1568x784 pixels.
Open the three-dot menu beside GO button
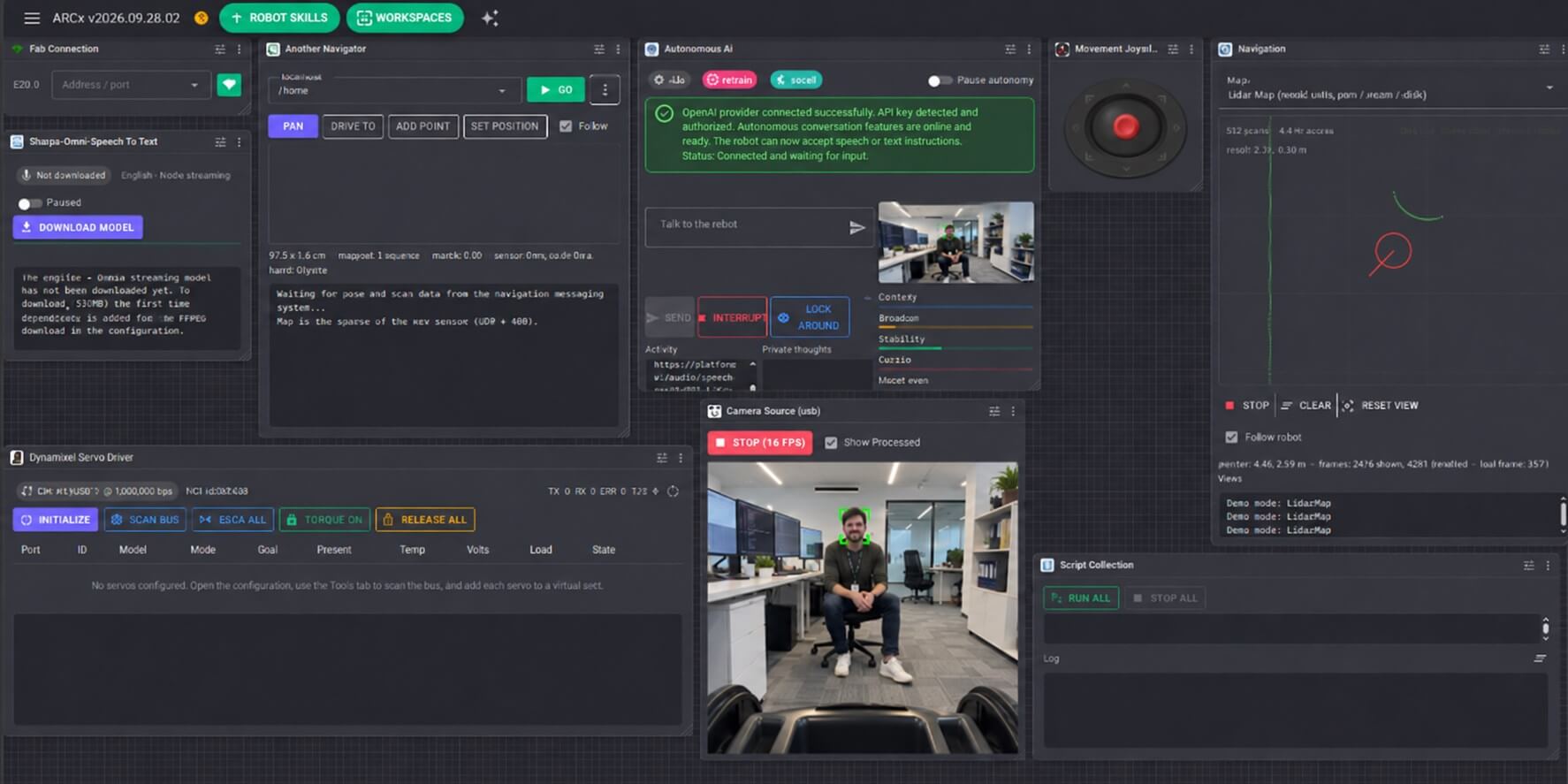click(605, 89)
